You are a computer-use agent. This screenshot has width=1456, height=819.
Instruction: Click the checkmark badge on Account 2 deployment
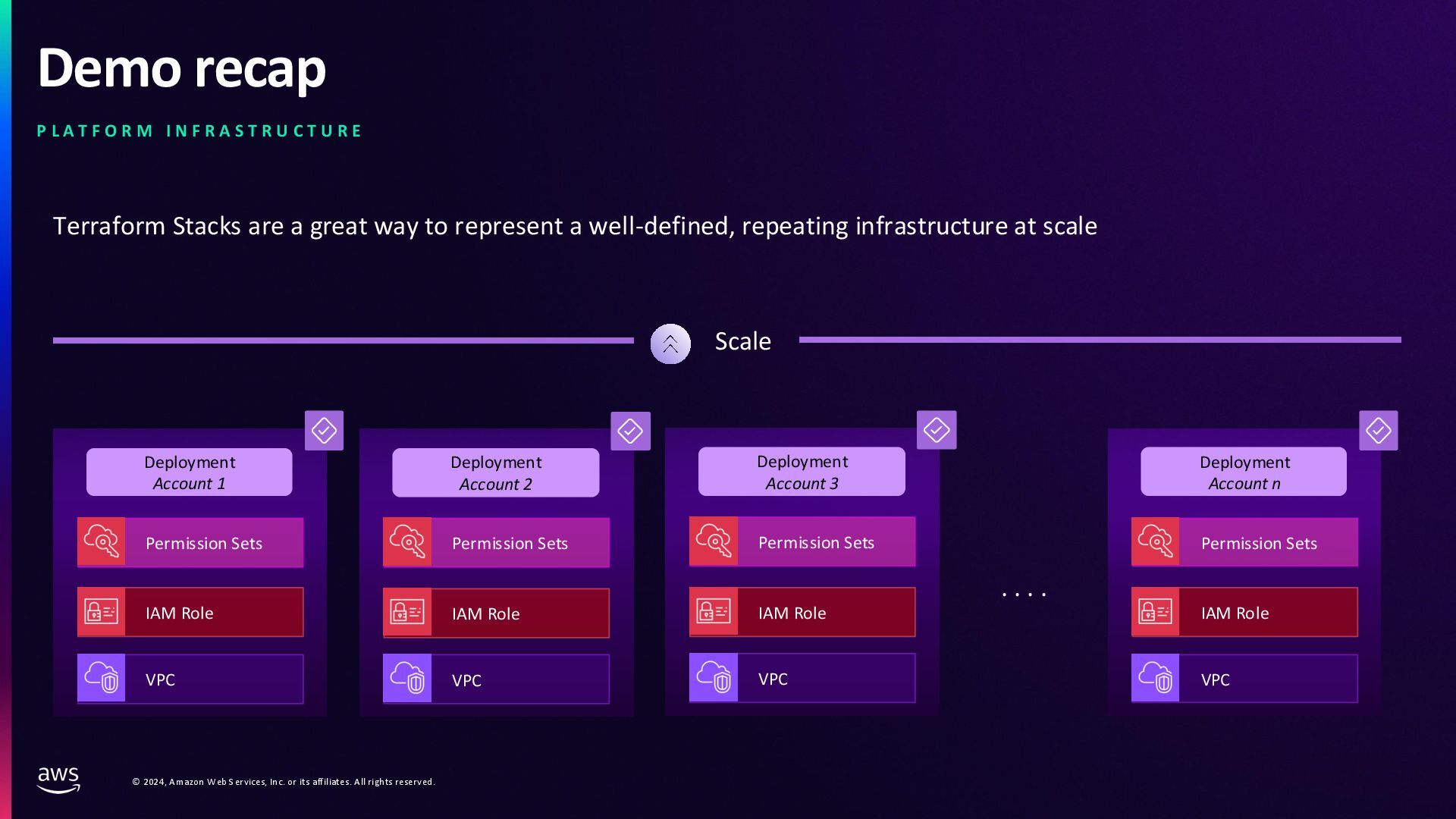pos(630,431)
